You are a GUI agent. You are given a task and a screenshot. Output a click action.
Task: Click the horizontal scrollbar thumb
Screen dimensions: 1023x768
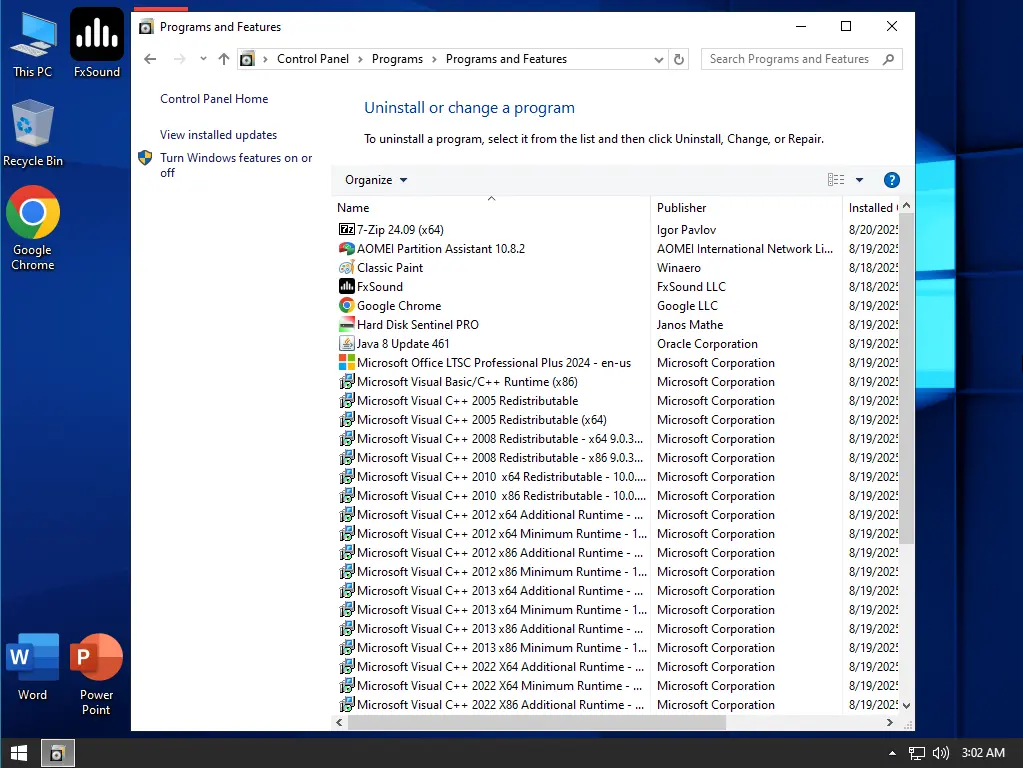[x=537, y=722]
